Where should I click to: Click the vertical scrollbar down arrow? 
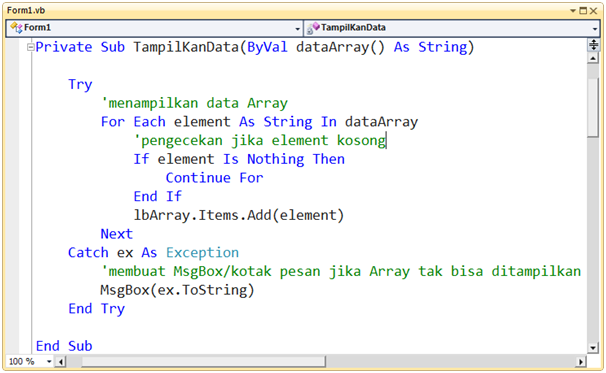pyautogui.click(x=593, y=348)
